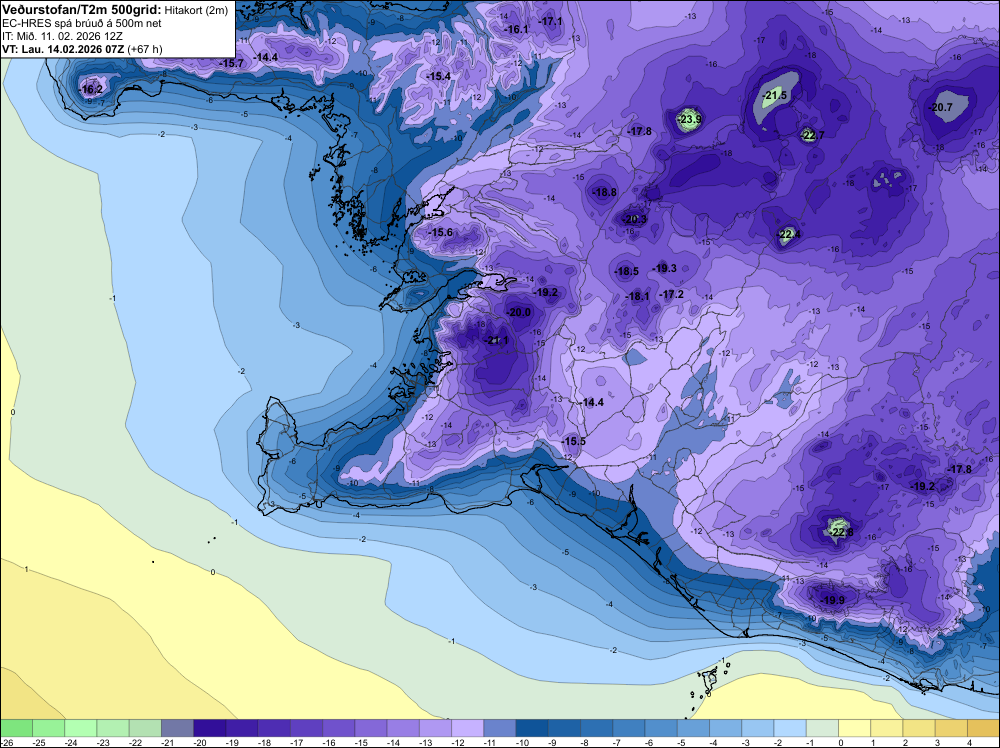Select the -16.2 temperature label
This screenshot has width=1000, height=748.
[x=91, y=89]
